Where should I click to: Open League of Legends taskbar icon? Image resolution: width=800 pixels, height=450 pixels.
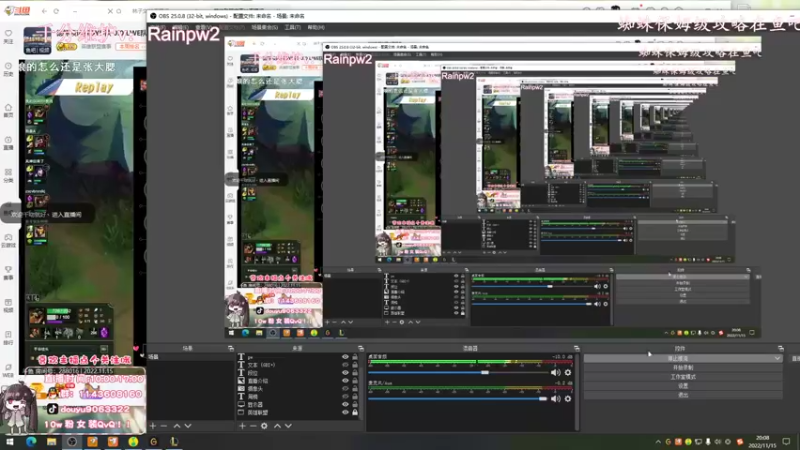(x=174, y=442)
